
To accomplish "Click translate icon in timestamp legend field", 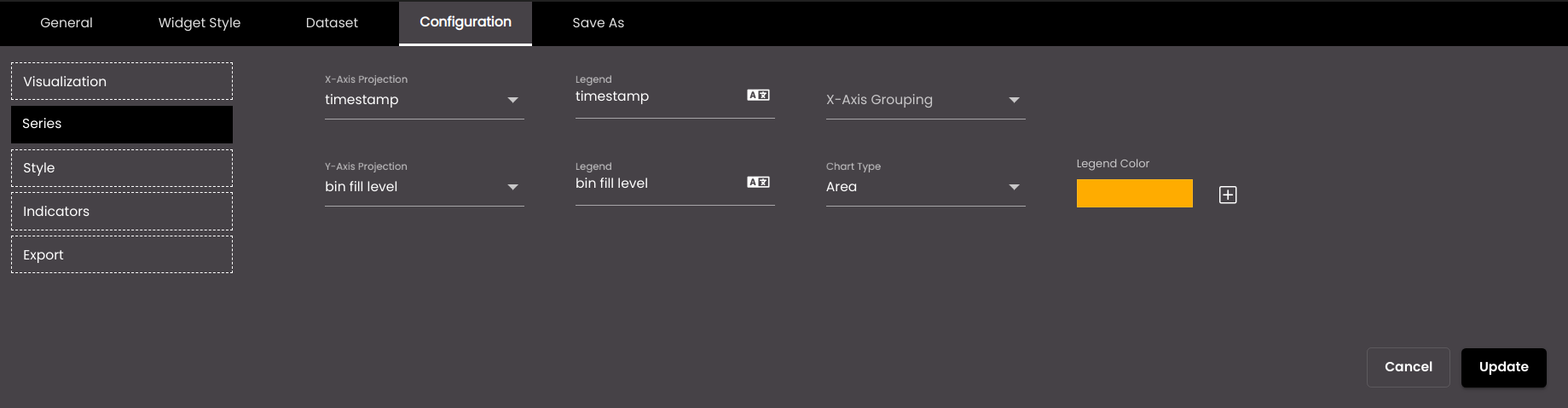I will (x=758, y=95).
